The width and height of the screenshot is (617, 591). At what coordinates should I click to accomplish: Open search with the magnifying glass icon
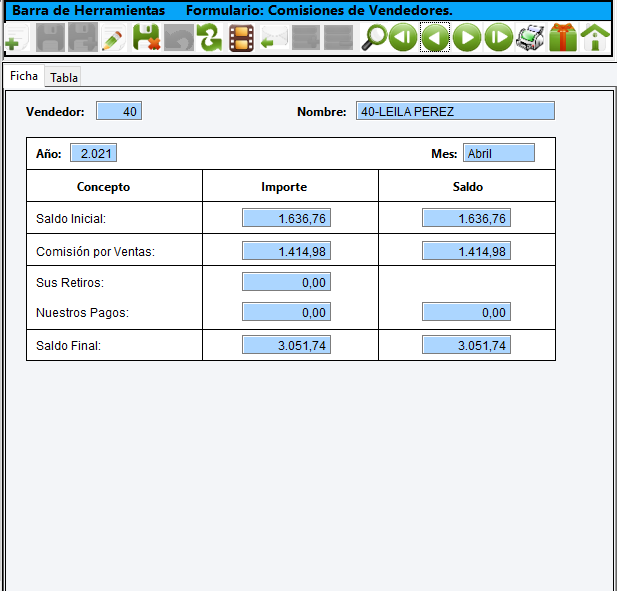(x=373, y=38)
